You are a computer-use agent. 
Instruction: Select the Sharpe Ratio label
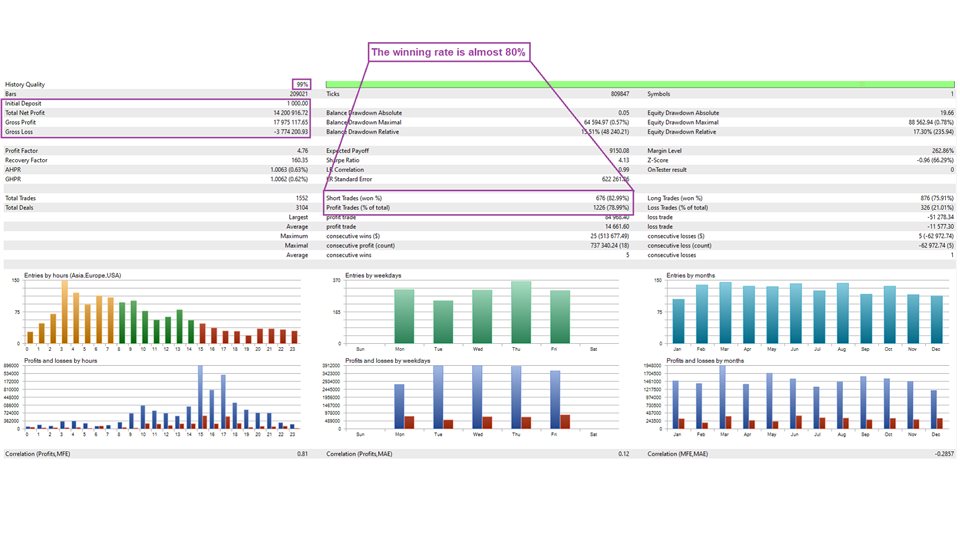click(344, 160)
